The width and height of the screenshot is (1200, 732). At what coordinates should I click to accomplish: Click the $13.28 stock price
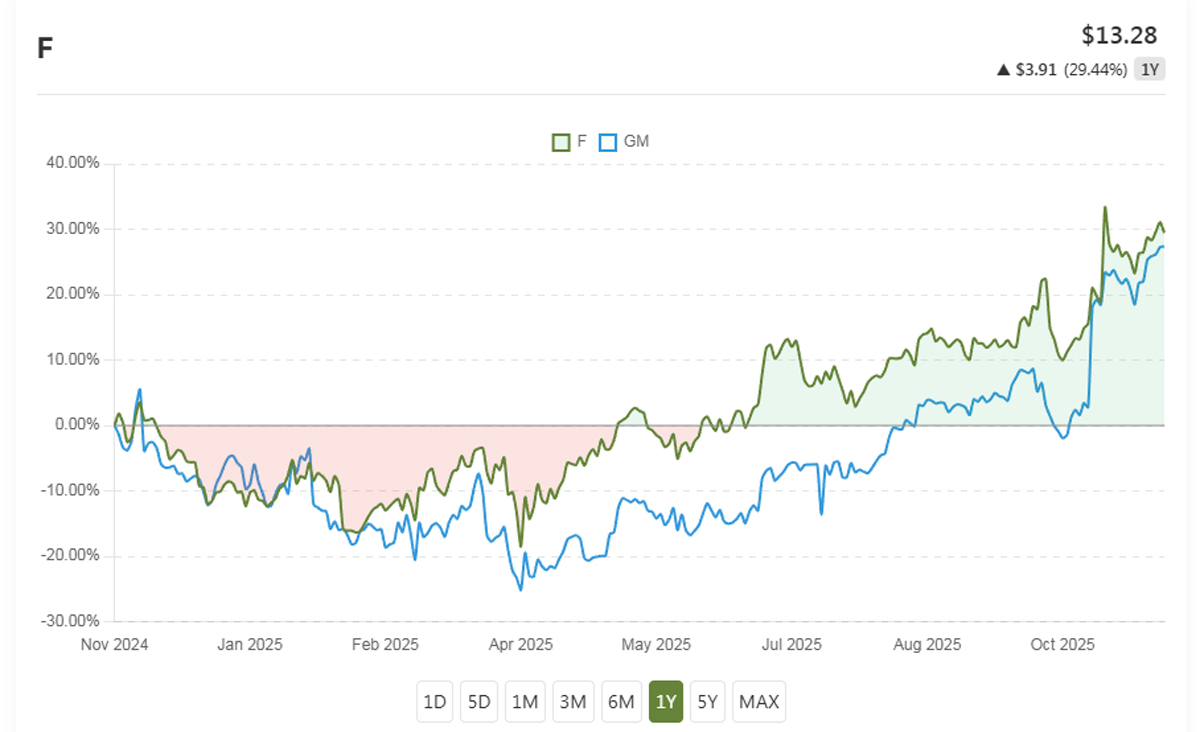pyautogui.click(x=1119, y=36)
